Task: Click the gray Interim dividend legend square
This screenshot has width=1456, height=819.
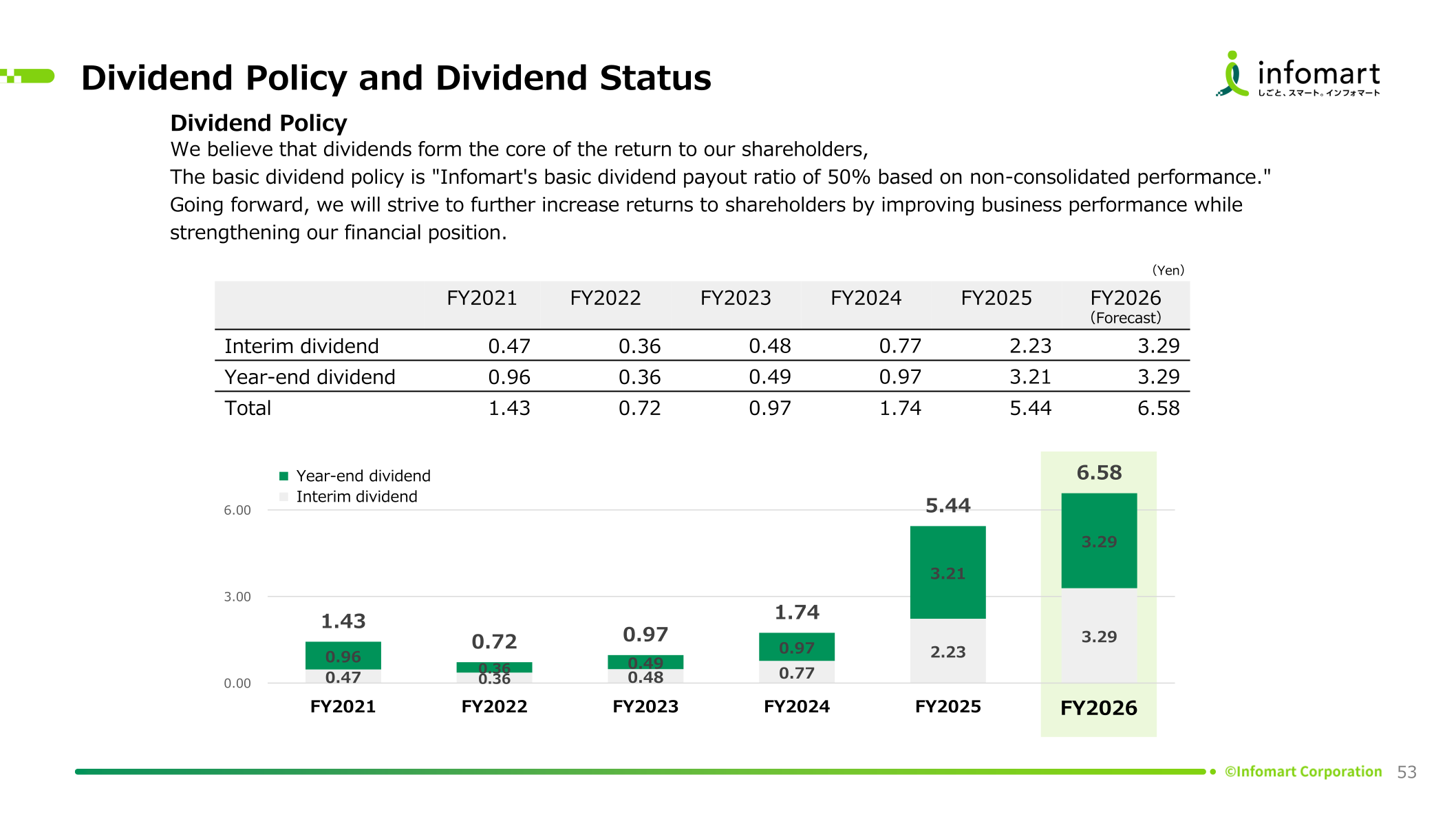Action: point(283,497)
